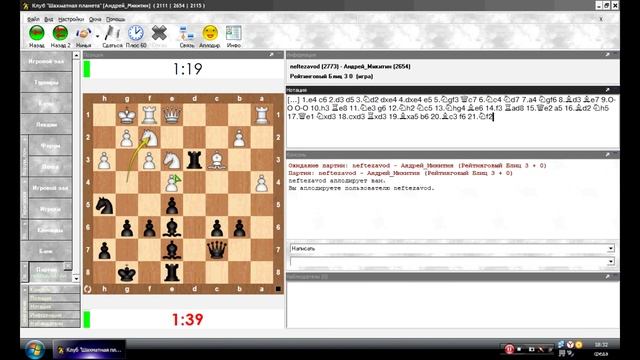Click the gray X cancel toolbar icon
This screenshot has width=640, height=360.
(x=159, y=33)
